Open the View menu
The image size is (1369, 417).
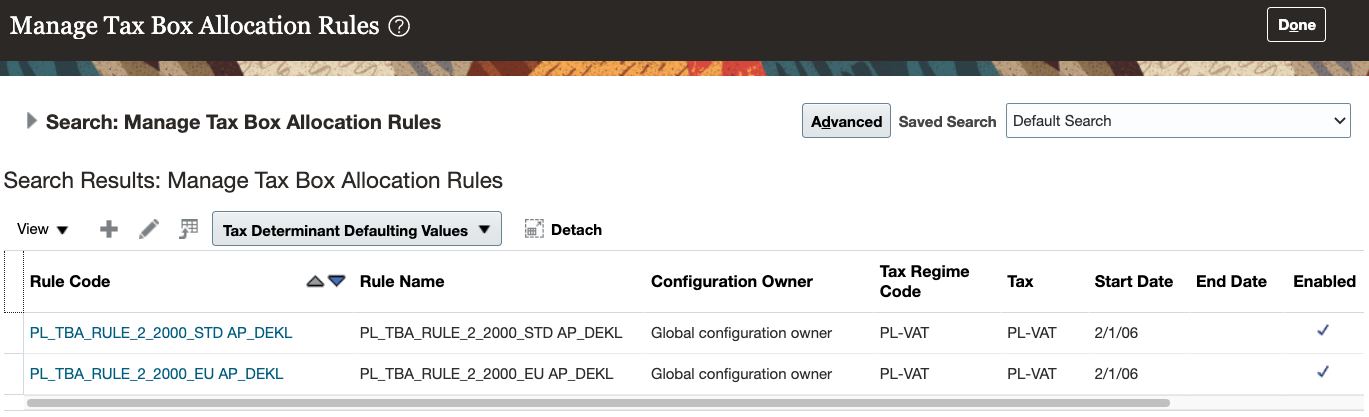point(43,229)
